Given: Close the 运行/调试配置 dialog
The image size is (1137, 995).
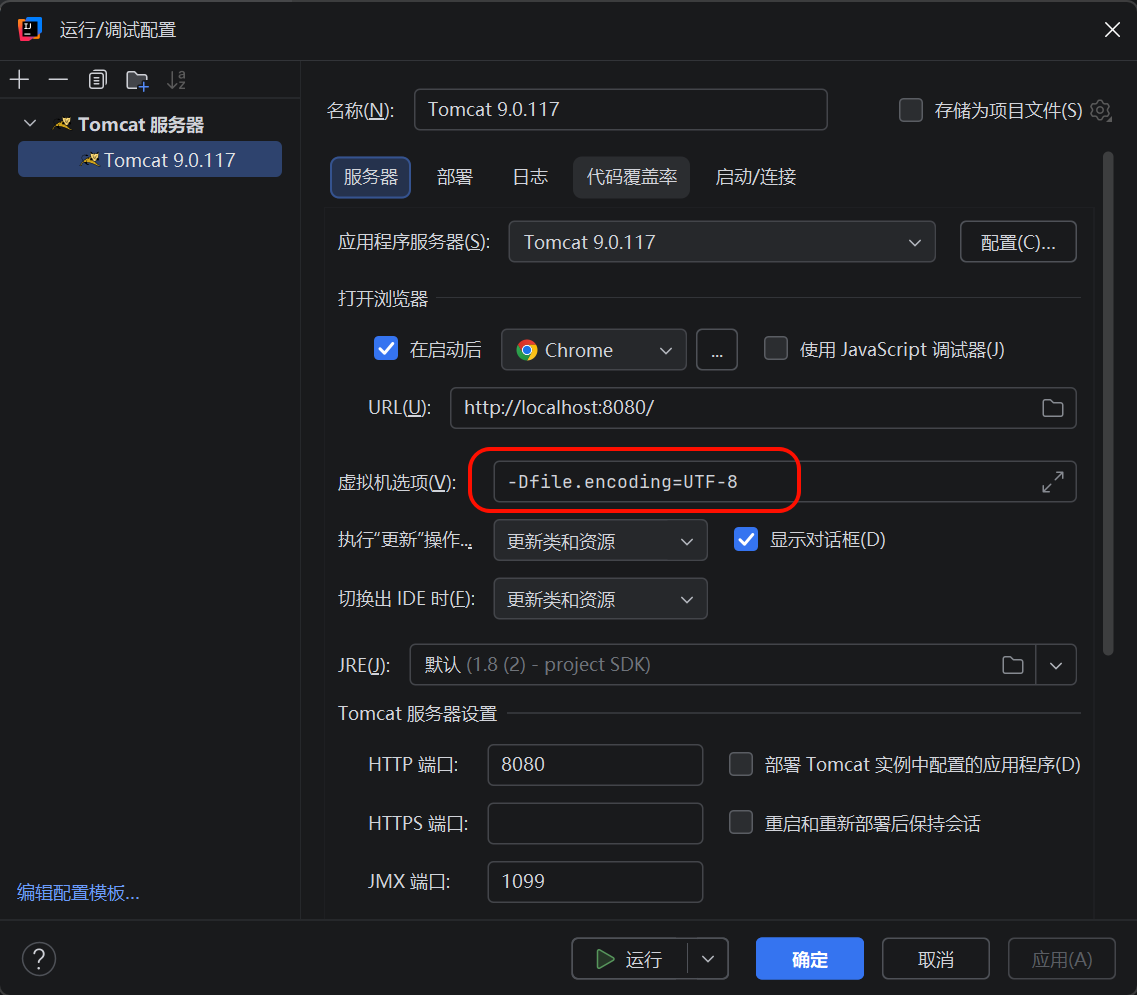Looking at the screenshot, I should pyautogui.click(x=1112, y=30).
